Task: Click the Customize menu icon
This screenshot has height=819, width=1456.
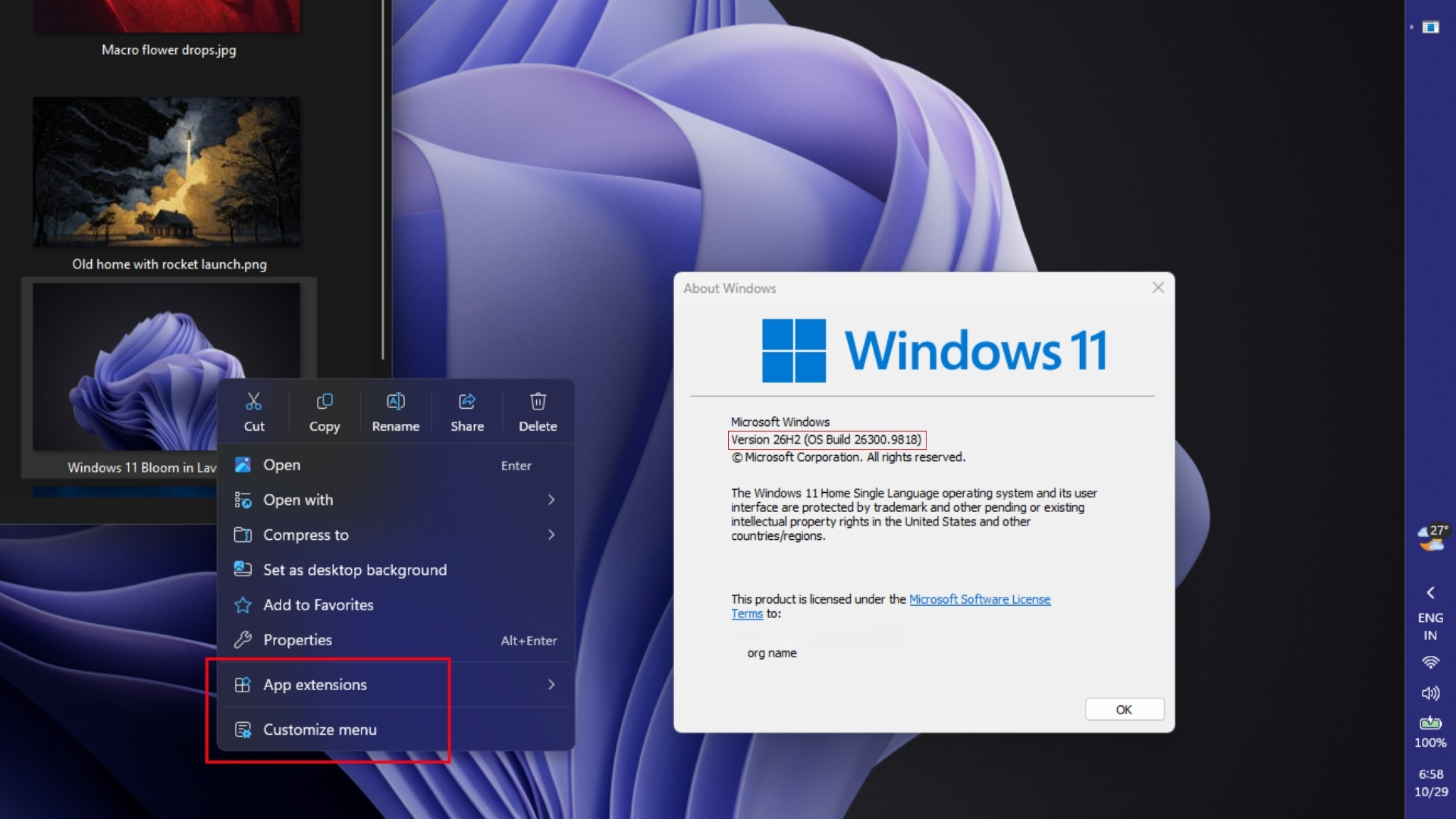Action: click(x=243, y=730)
